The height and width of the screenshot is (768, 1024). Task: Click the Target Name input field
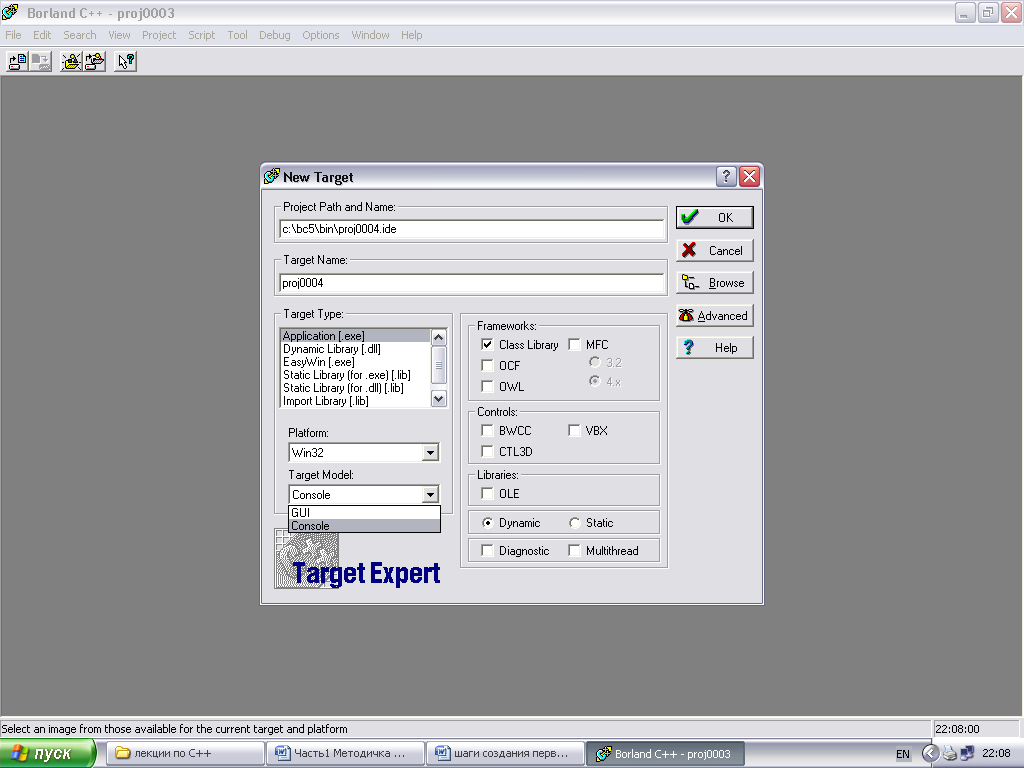[x=472, y=283]
